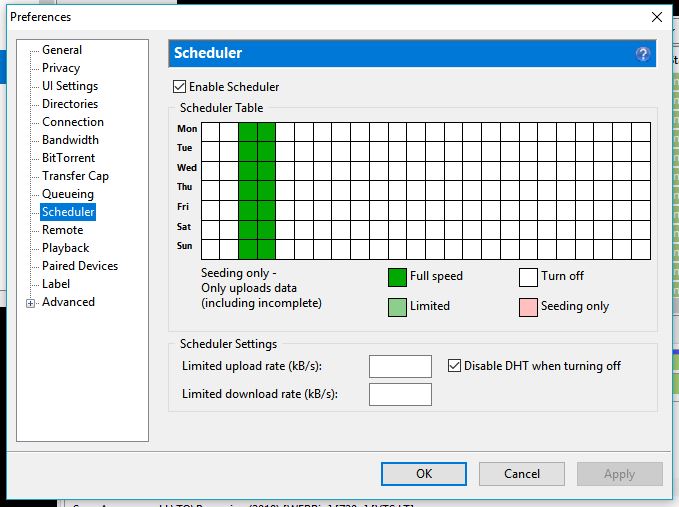Click the Sun row label

click(184, 245)
